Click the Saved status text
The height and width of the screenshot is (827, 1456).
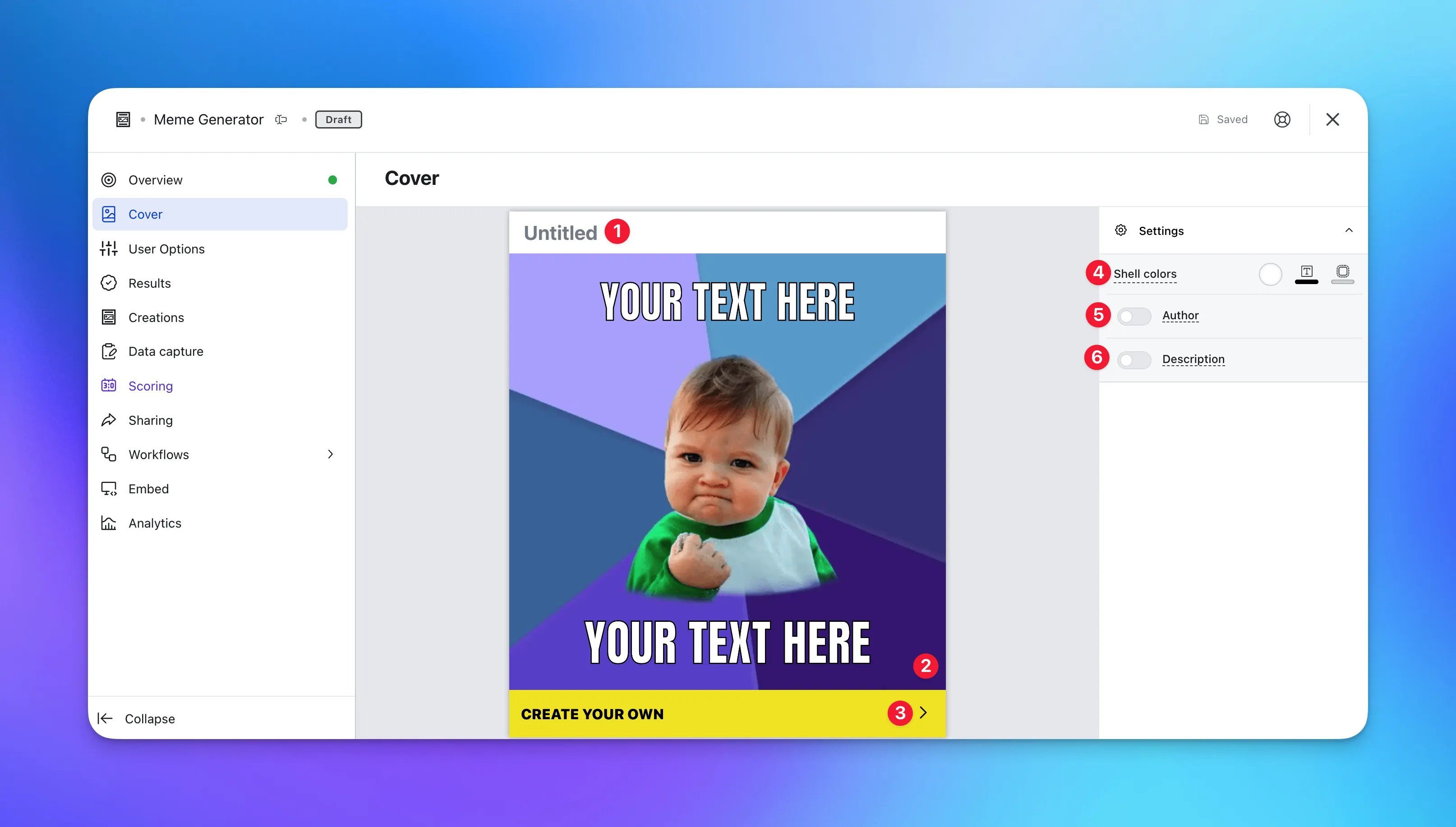pos(1232,119)
